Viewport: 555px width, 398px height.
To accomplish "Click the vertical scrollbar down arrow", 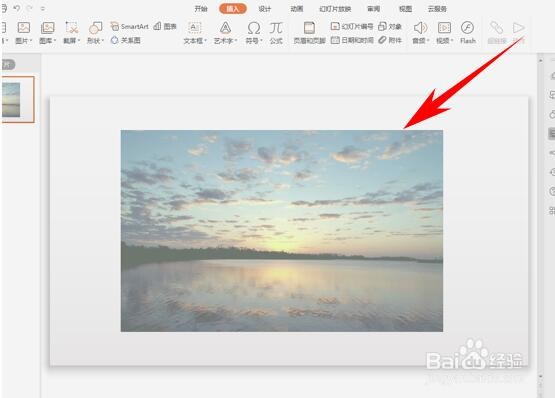I will pyautogui.click(x=540, y=376).
